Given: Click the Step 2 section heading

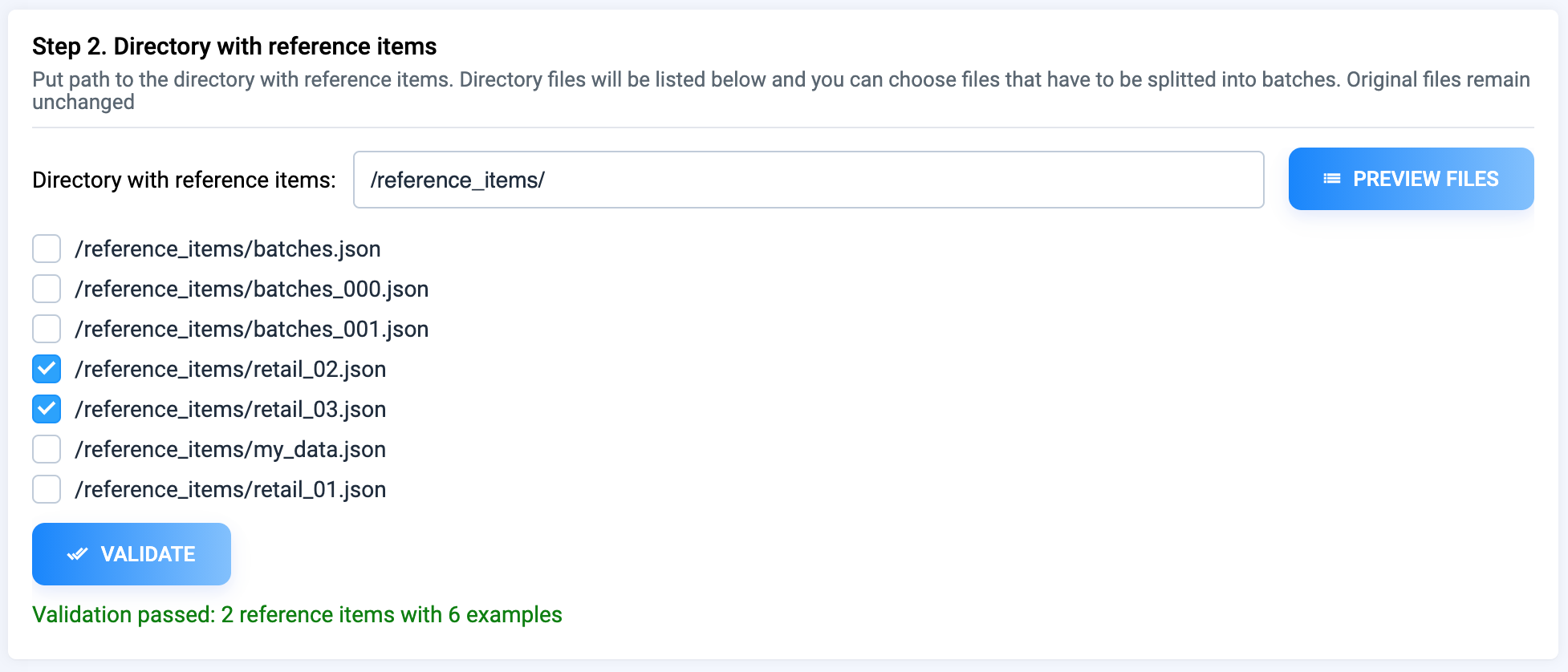Looking at the screenshot, I should click(x=234, y=47).
